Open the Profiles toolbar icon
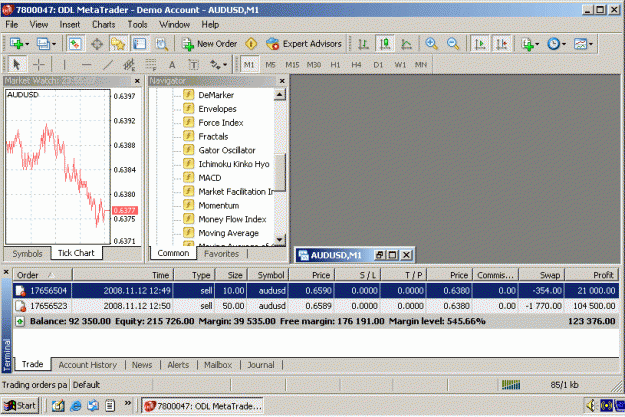Image resolution: width=625 pixels, height=417 pixels. (43, 43)
